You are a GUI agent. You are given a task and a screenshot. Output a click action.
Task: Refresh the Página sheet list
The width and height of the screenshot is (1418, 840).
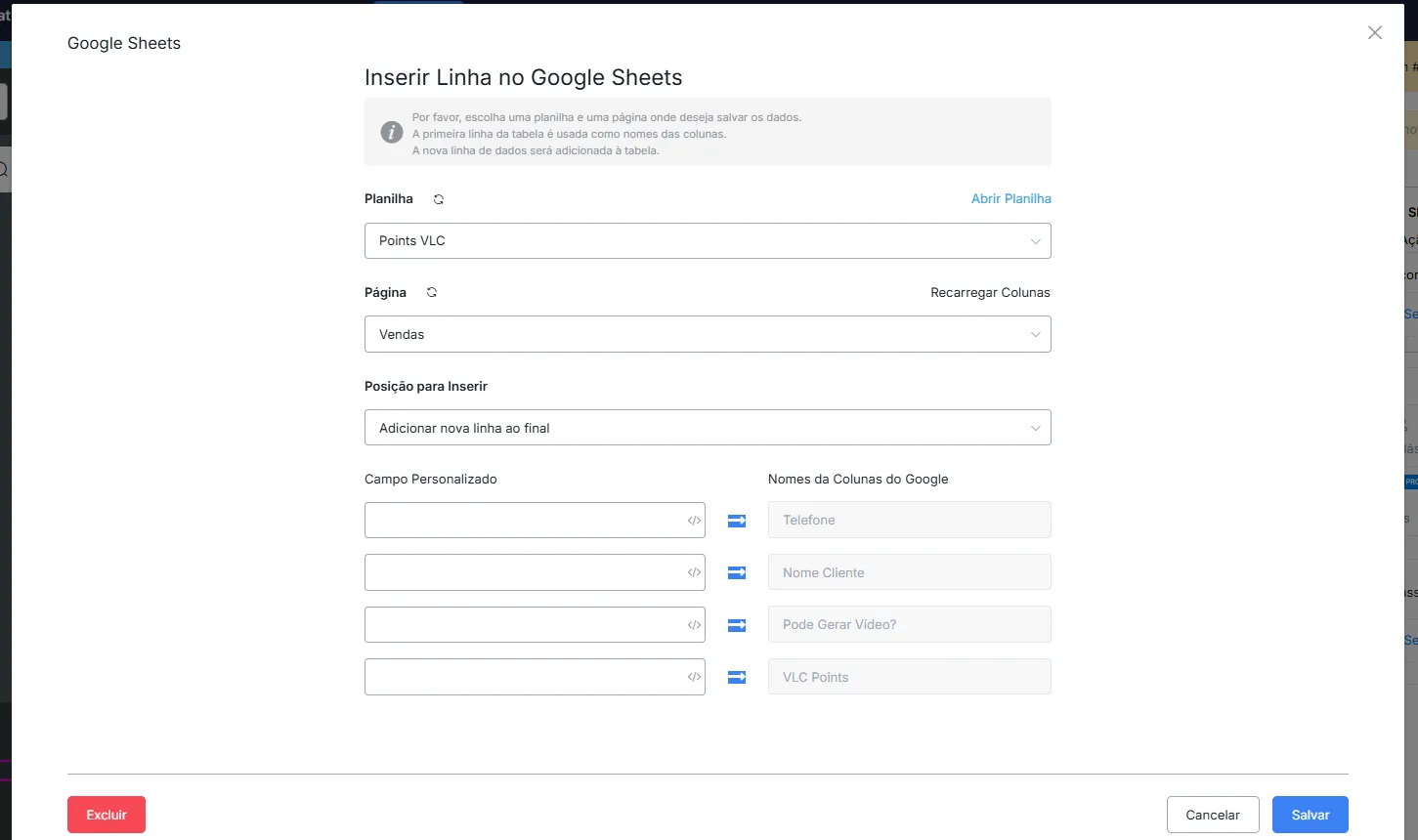click(x=432, y=292)
